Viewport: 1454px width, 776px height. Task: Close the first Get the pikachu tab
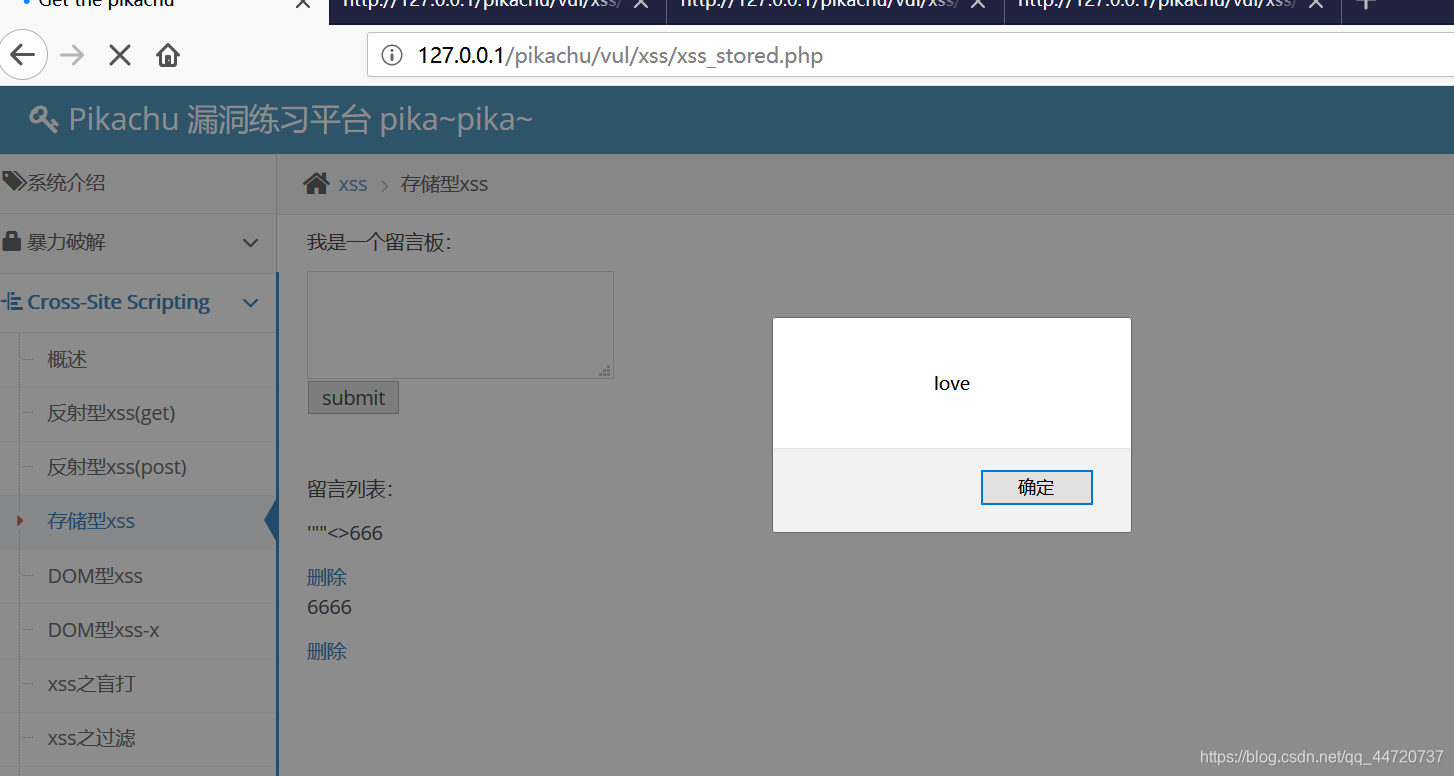point(303,5)
